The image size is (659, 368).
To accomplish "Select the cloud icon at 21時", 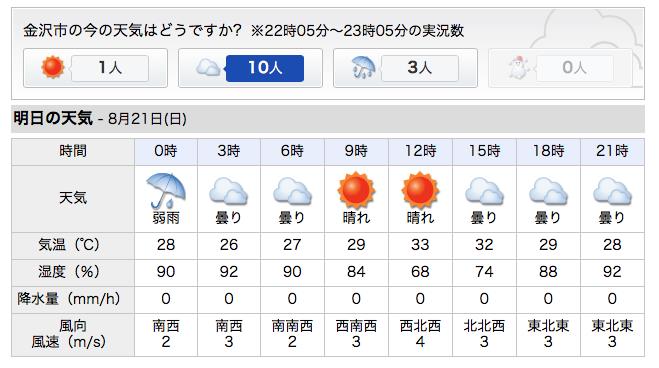I will pos(612,191).
